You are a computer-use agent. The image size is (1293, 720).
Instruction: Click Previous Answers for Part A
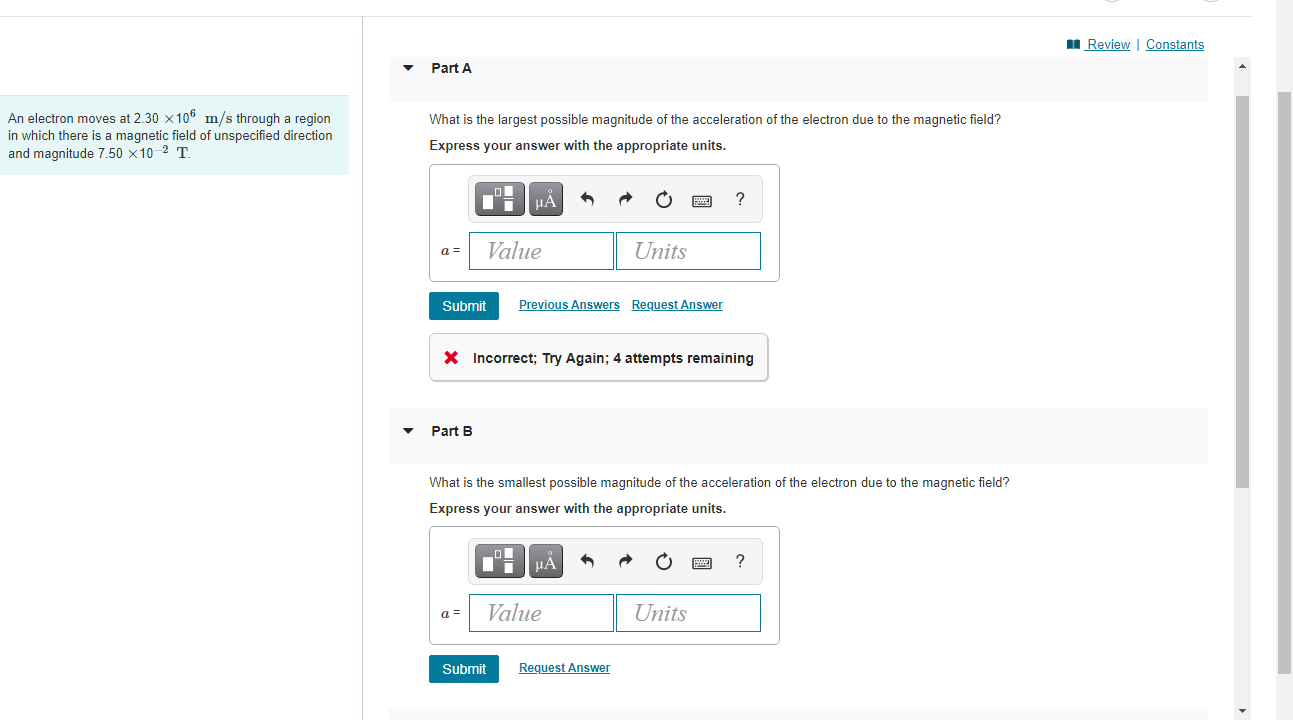click(x=569, y=304)
